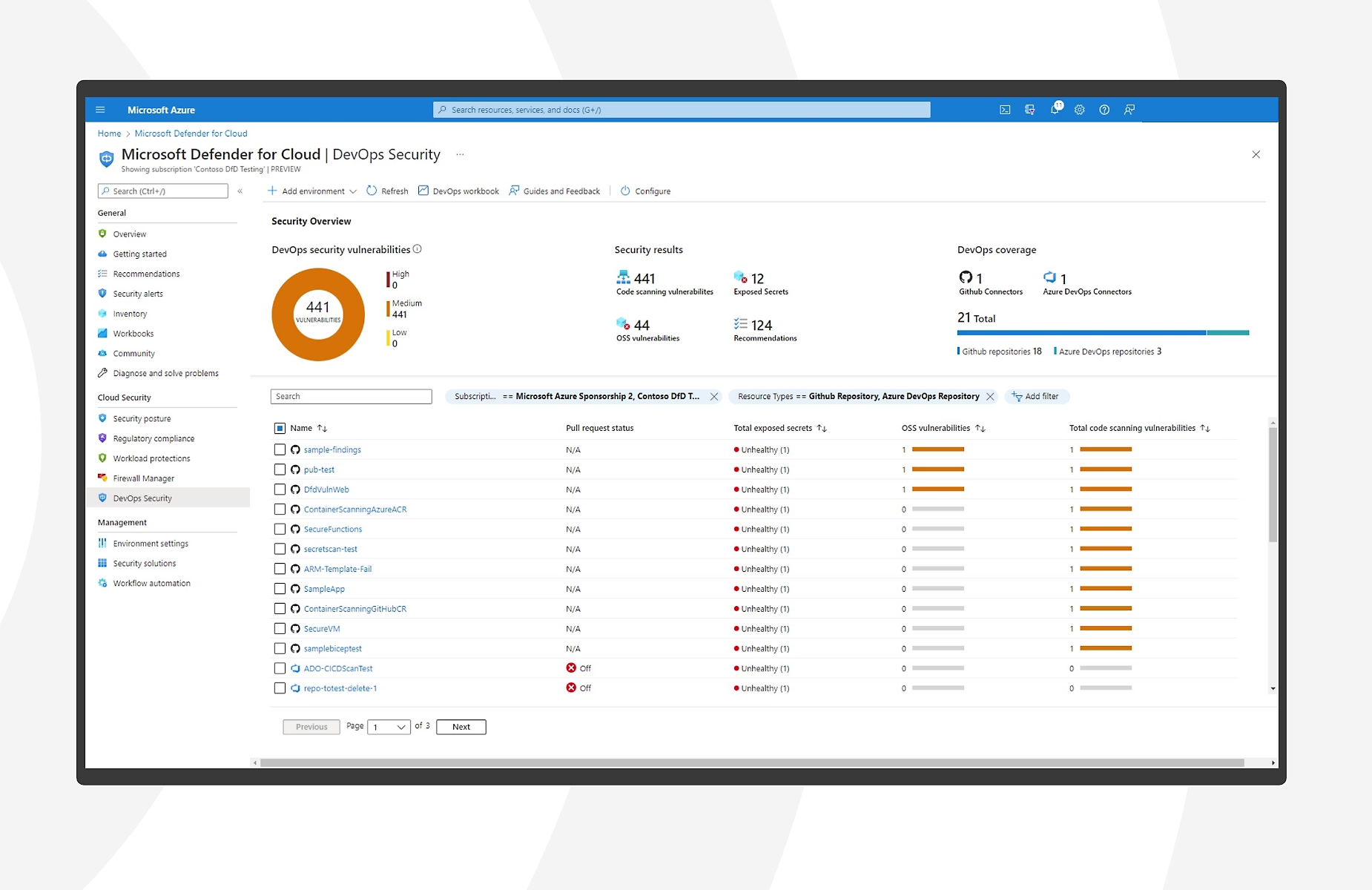Image resolution: width=1372 pixels, height=890 pixels.
Task: Open DevOps Security in the sidebar menu
Action: (x=143, y=498)
